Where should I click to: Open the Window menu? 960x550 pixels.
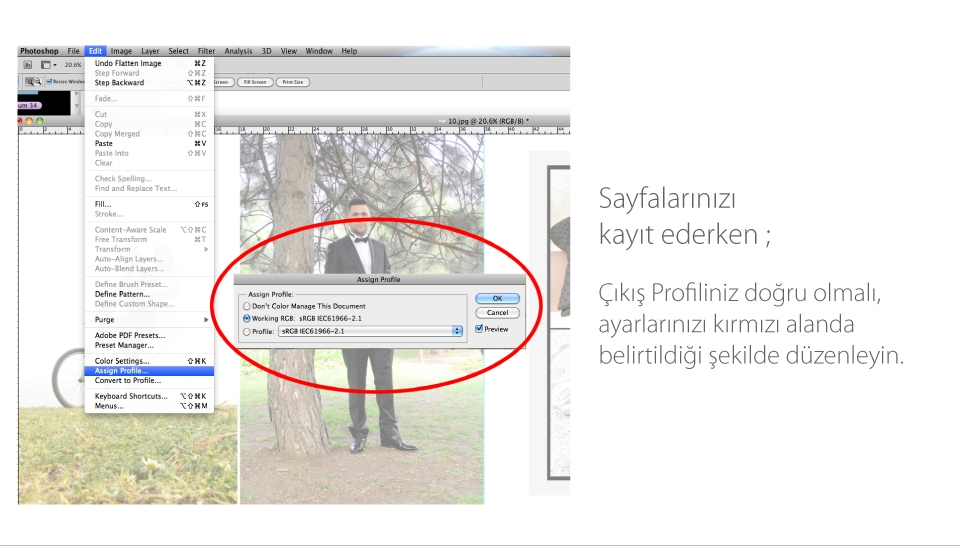coord(319,51)
